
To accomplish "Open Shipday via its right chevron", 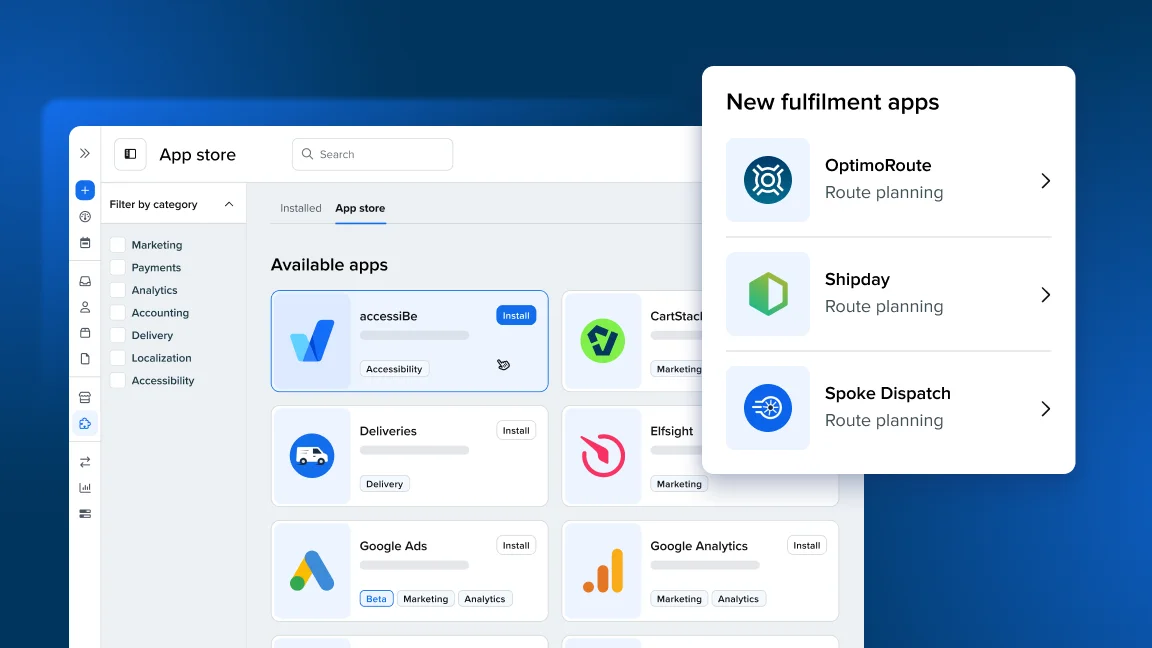I will [x=1045, y=295].
